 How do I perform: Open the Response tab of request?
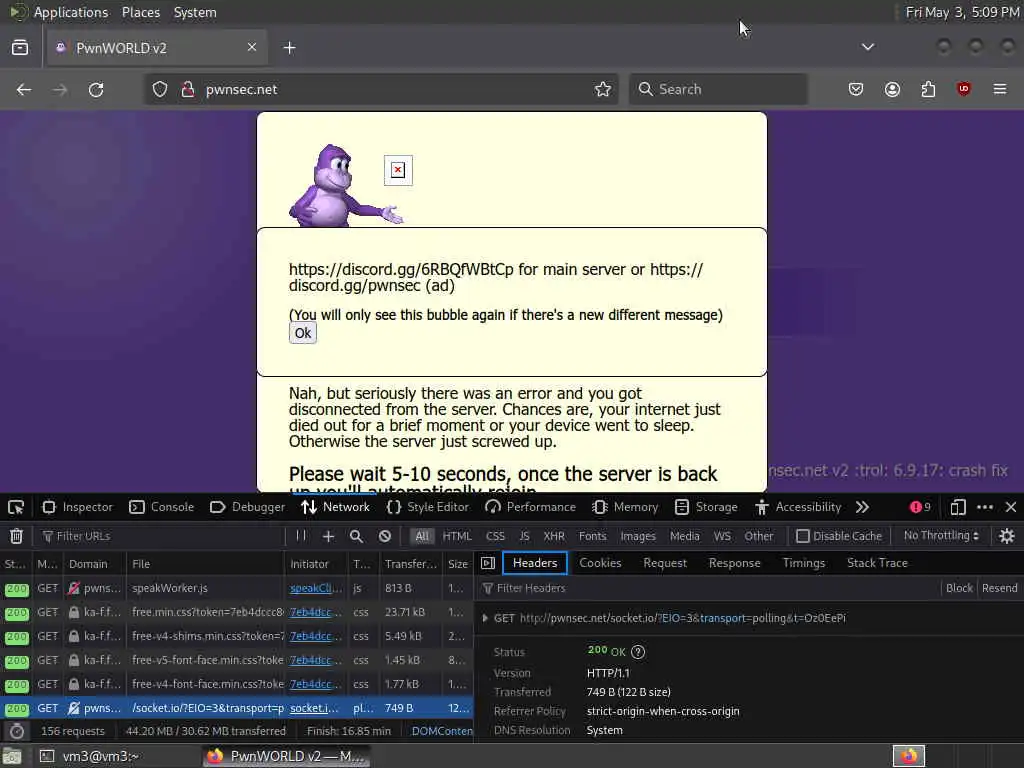(734, 563)
